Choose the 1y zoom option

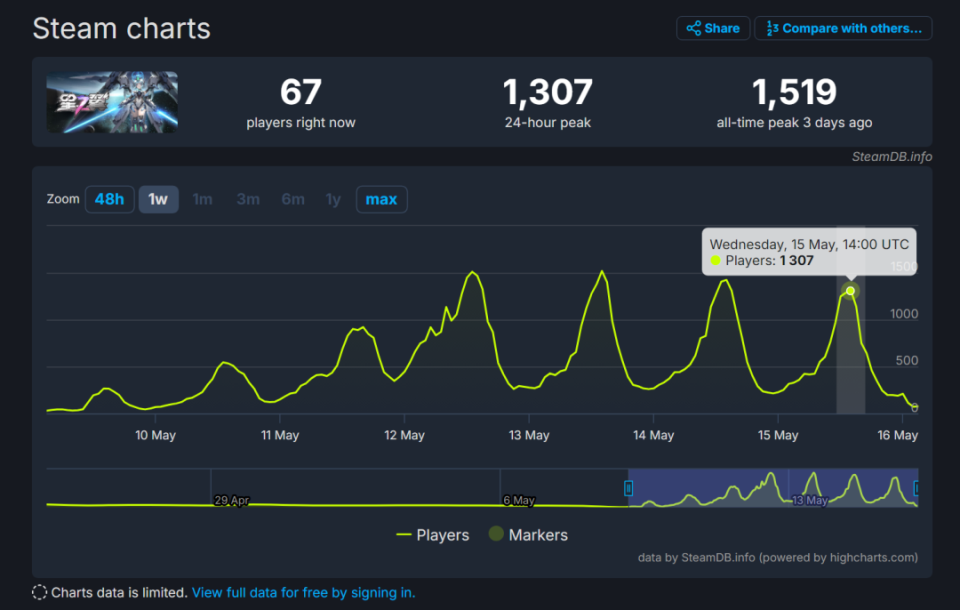click(333, 199)
